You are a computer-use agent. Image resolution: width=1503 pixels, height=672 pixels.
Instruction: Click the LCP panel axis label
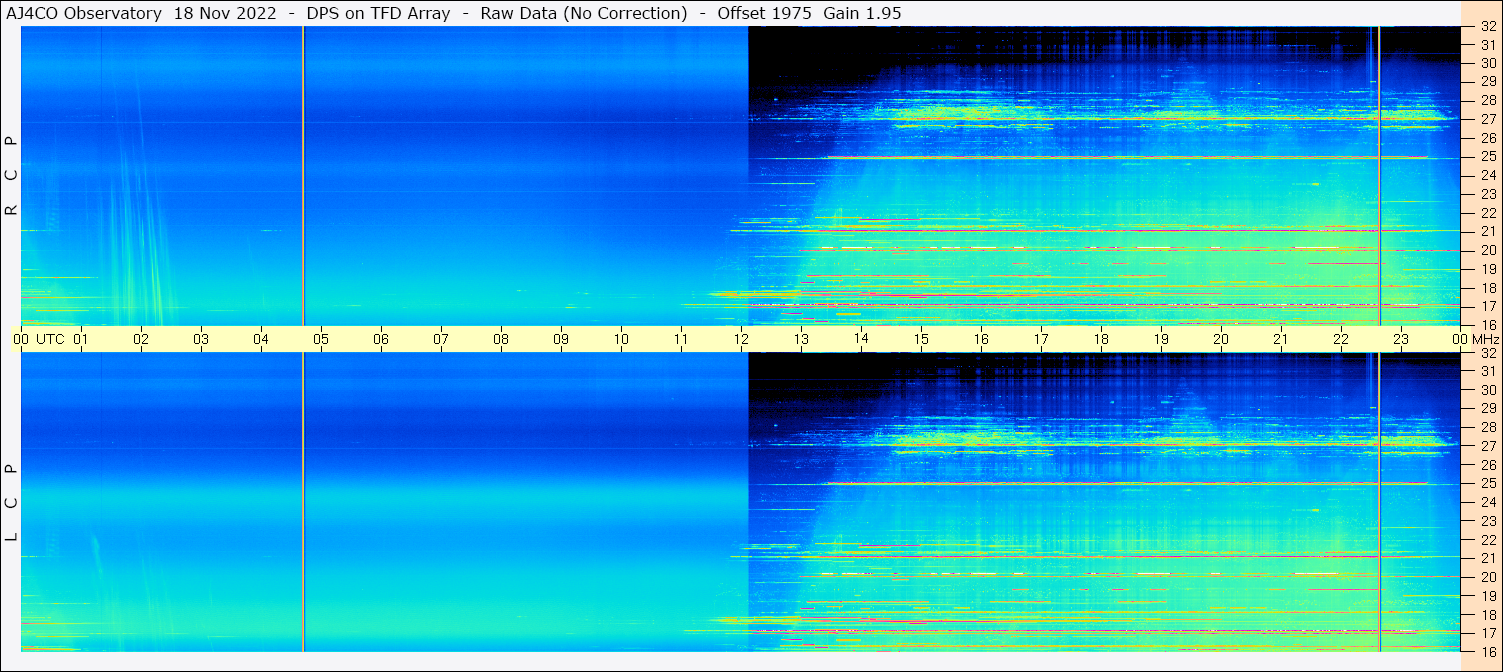[12, 502]
